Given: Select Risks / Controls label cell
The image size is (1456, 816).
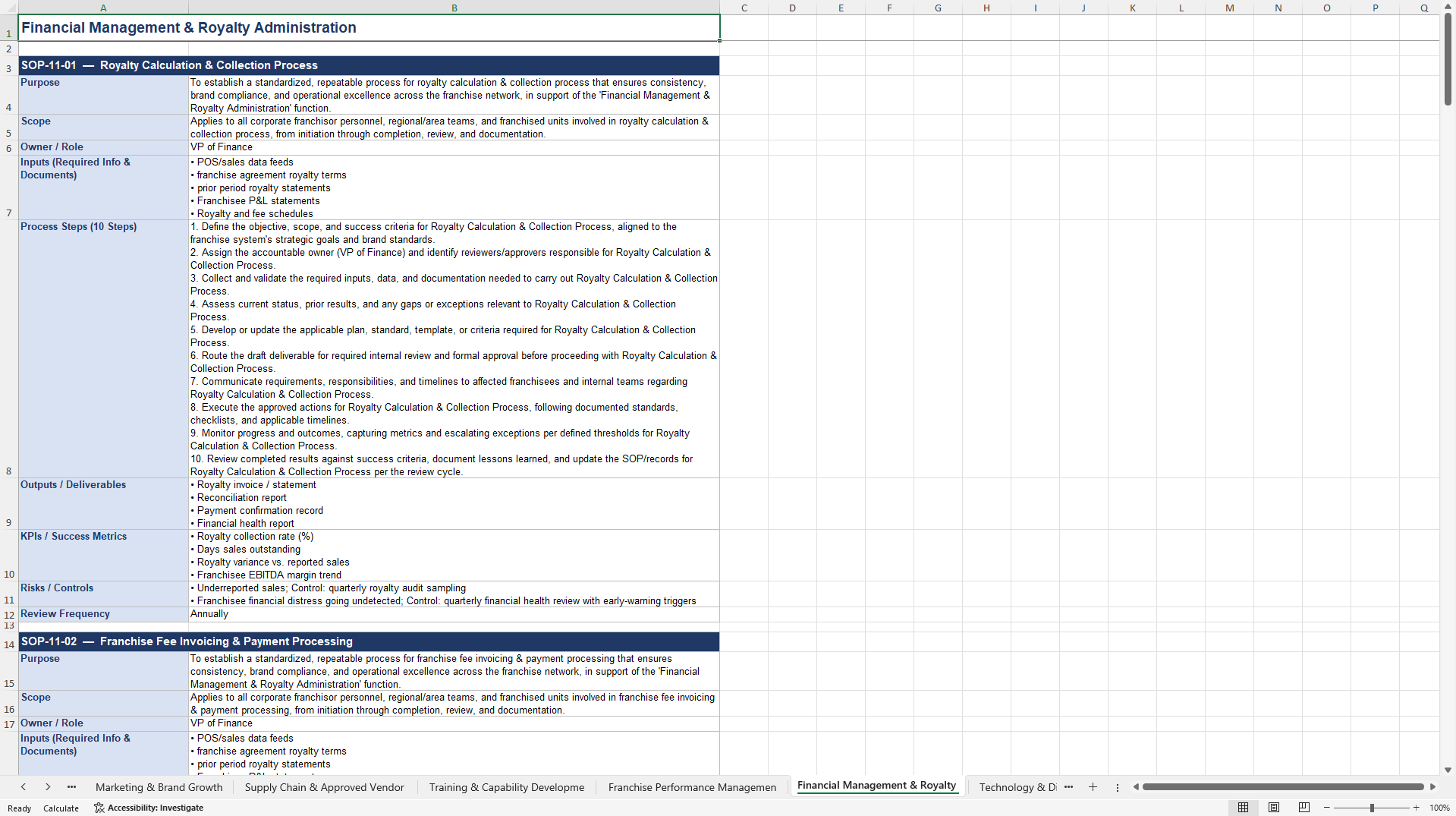Looking at the screenshot, I should 103,594.
